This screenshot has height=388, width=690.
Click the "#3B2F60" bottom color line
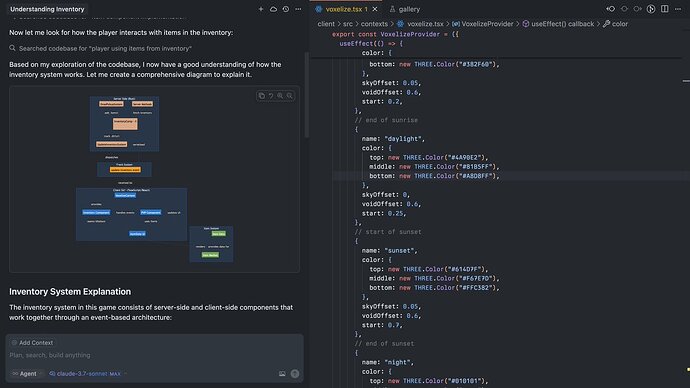coord(434,64)
